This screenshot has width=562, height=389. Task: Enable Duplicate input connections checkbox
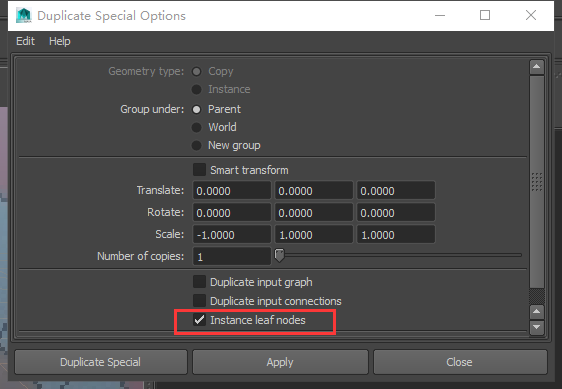point(199,301)
